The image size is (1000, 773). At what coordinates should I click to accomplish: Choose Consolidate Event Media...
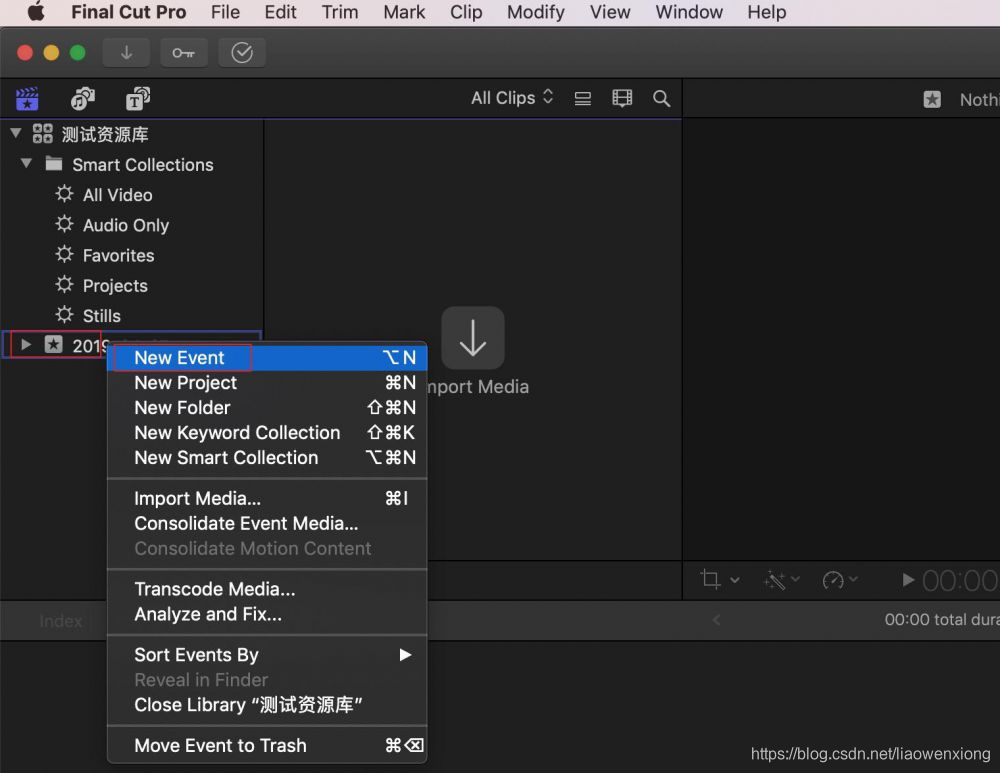tap(267, 523)
